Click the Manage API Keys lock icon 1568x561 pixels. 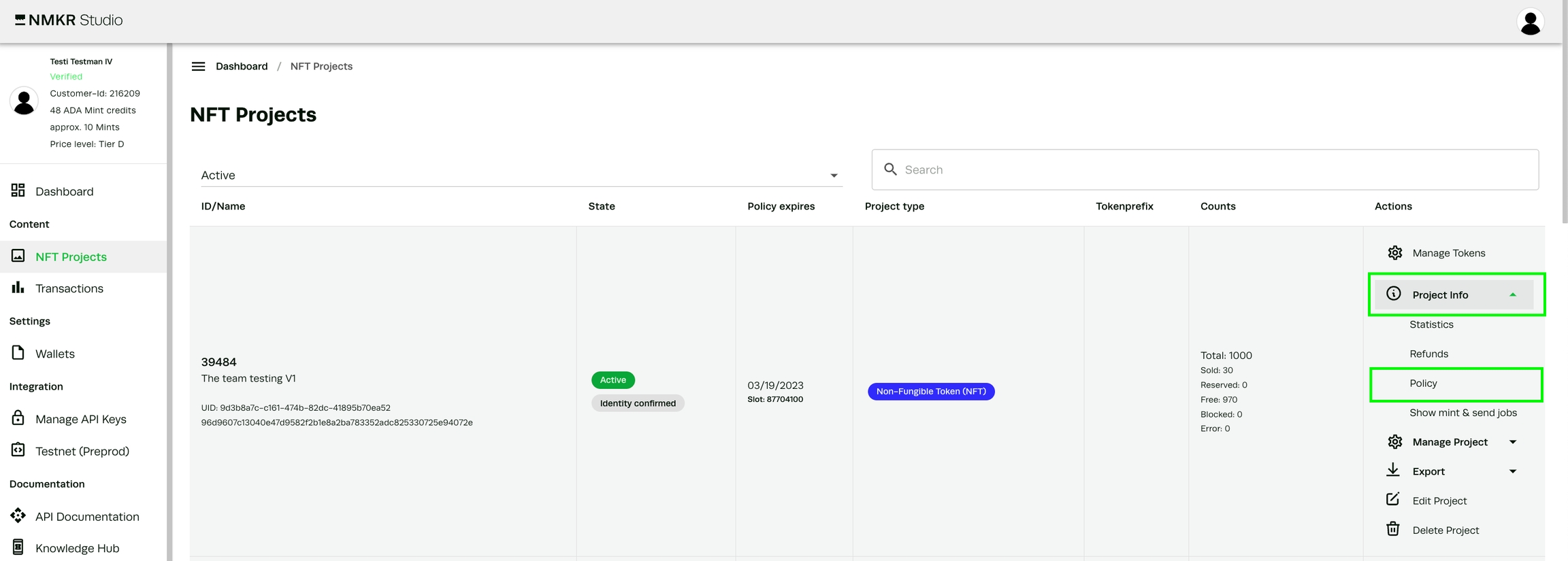(18, 418)
